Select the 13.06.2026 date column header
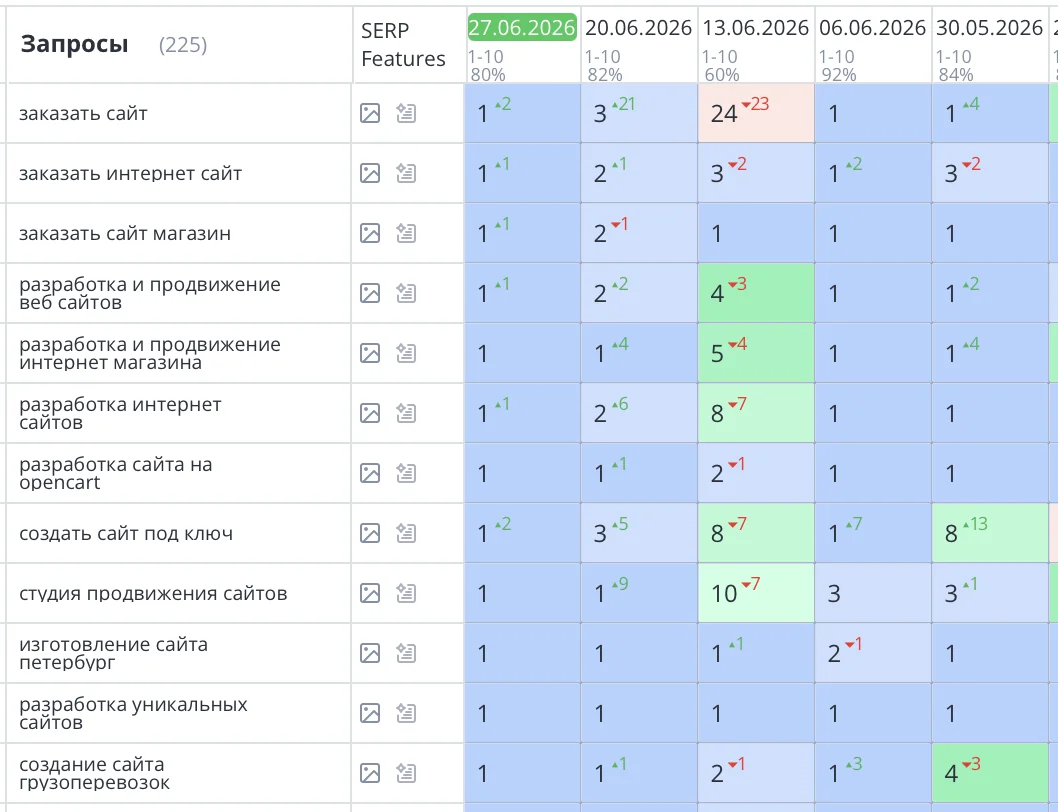Image resolution: width=1058 pixels, height=812 pixels. pos(756,28)
